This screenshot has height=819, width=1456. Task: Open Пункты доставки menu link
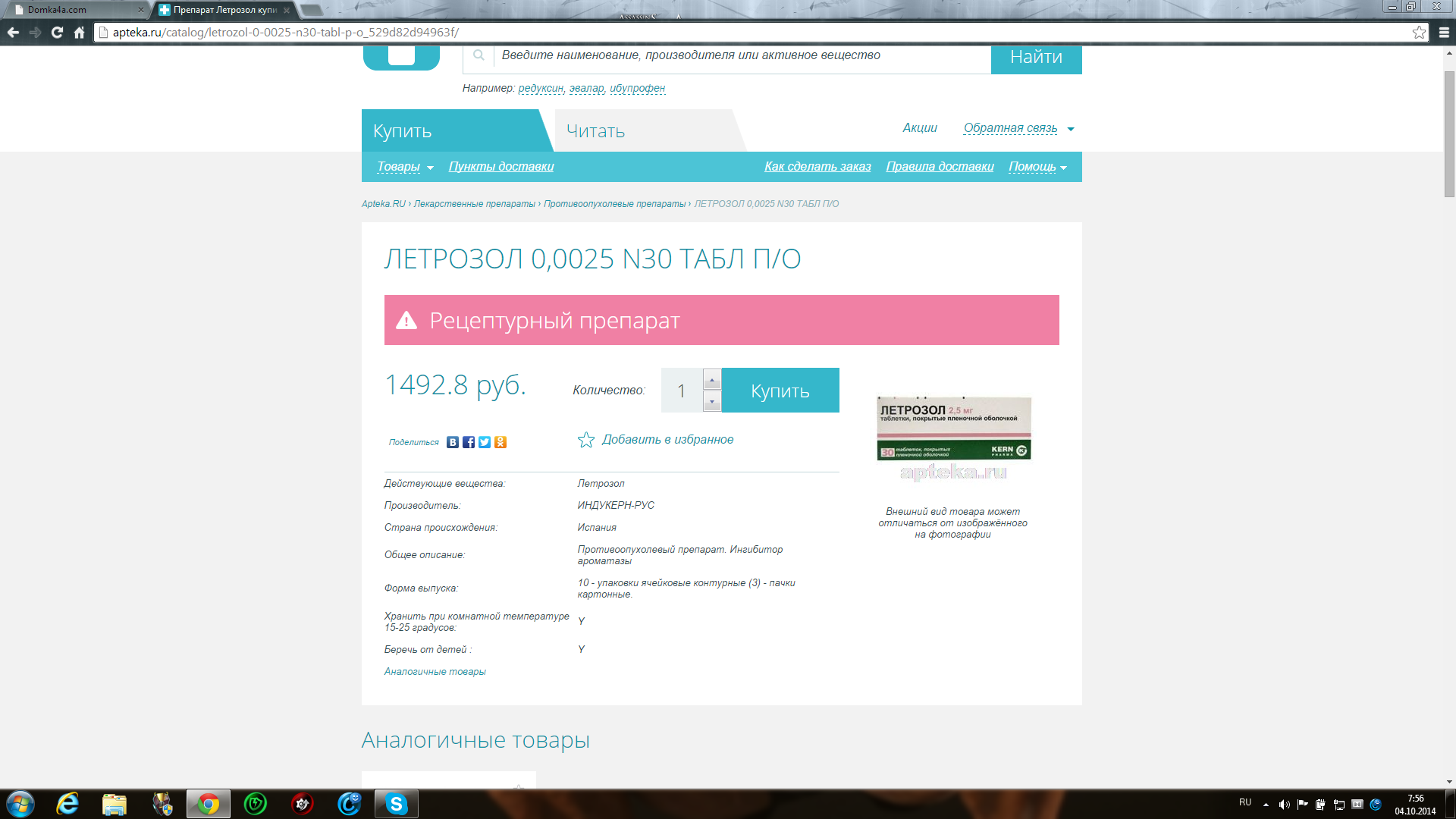pos(501,167)
